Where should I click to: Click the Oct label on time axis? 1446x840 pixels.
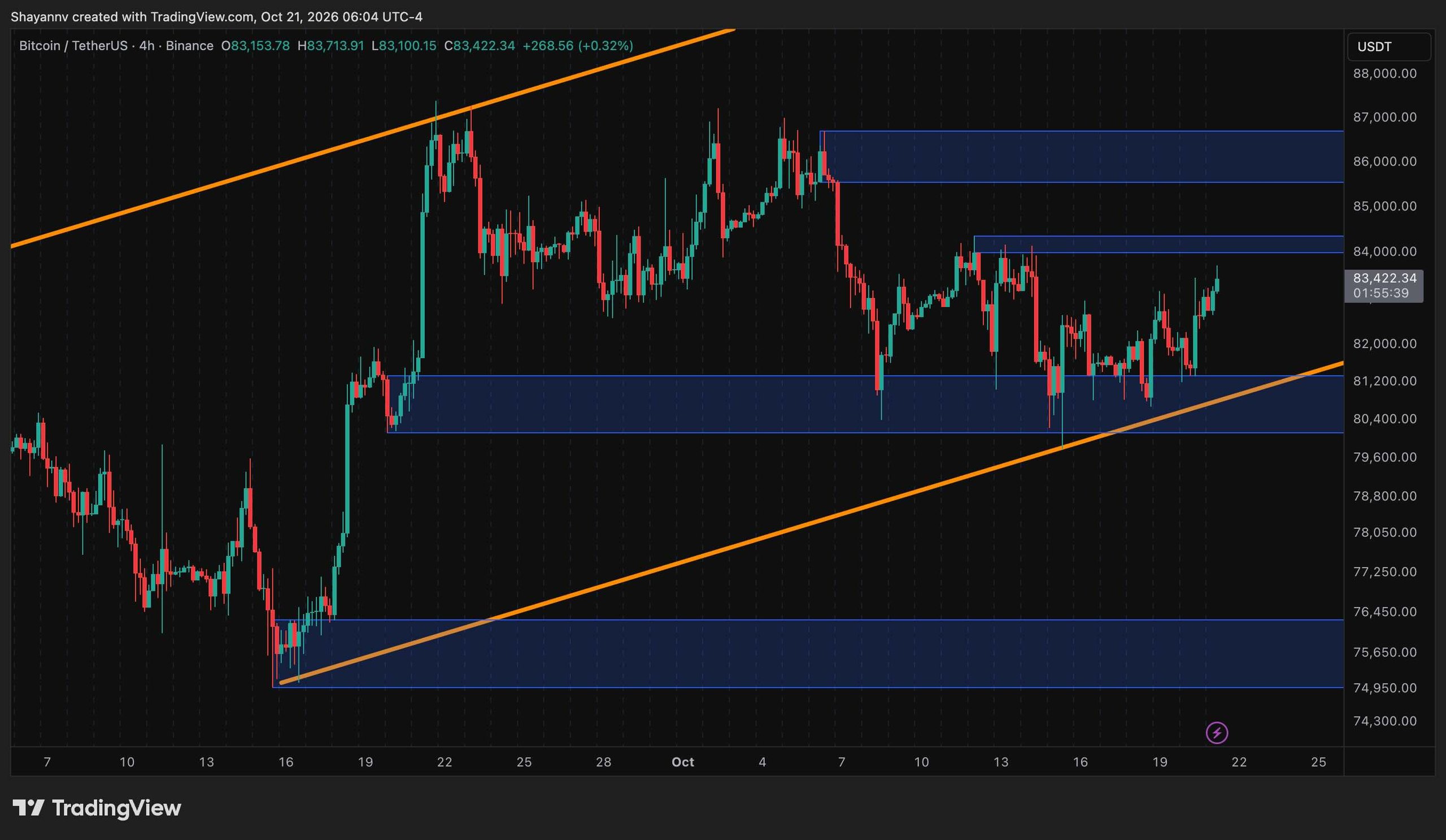(x=683, y=762)
